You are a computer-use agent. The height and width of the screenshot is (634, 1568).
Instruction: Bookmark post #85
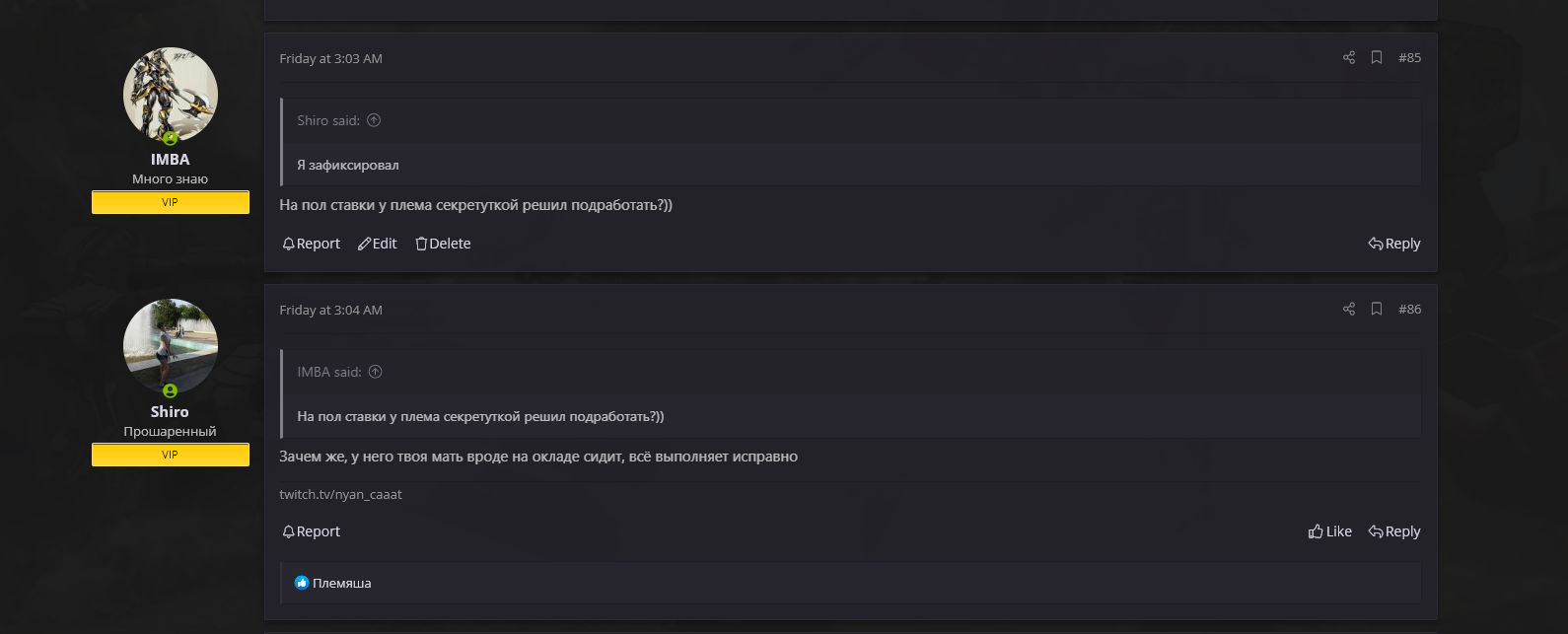point(1376,57)
